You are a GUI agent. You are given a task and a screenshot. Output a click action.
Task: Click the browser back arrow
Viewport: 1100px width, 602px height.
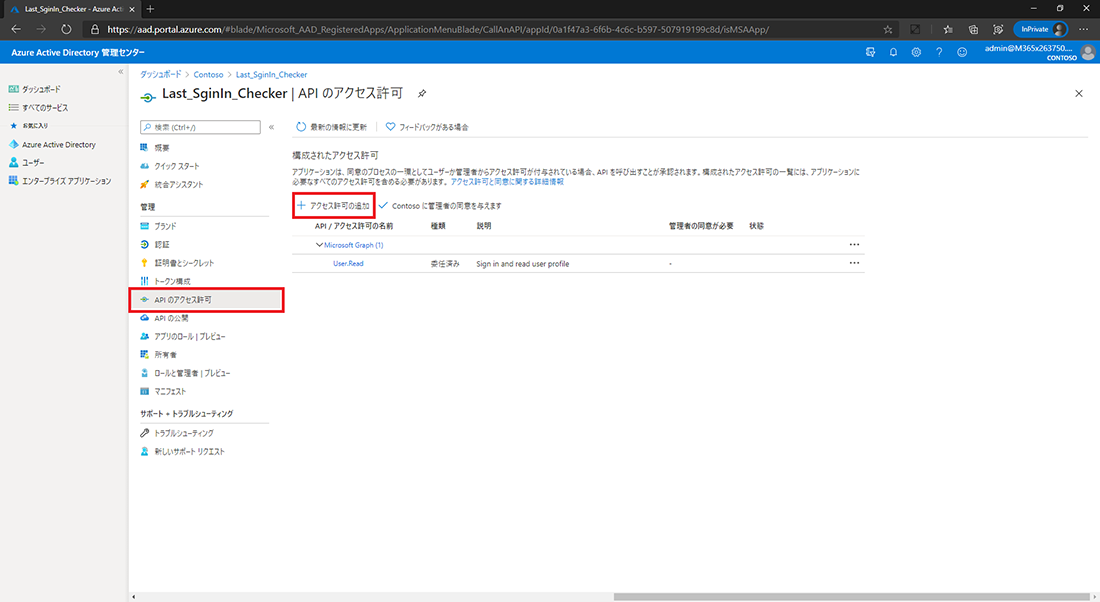[x=16, y=29]
